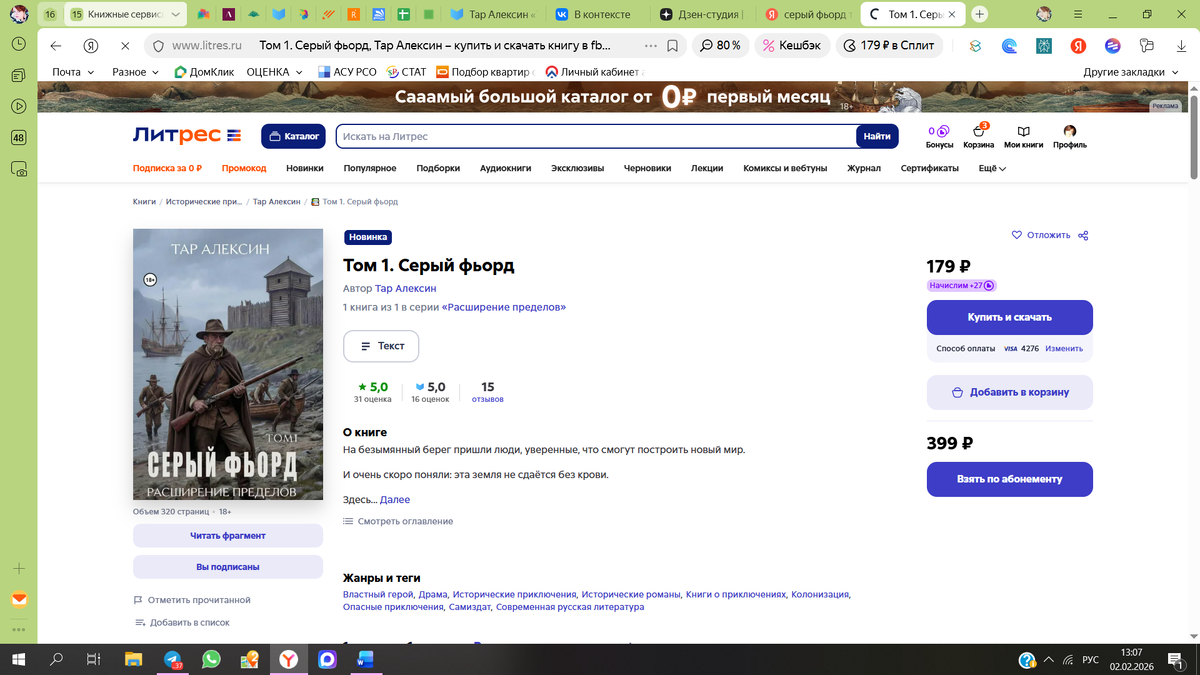
Task: Open the Telegram app in taskbar
Action: (x=171, y=659)
